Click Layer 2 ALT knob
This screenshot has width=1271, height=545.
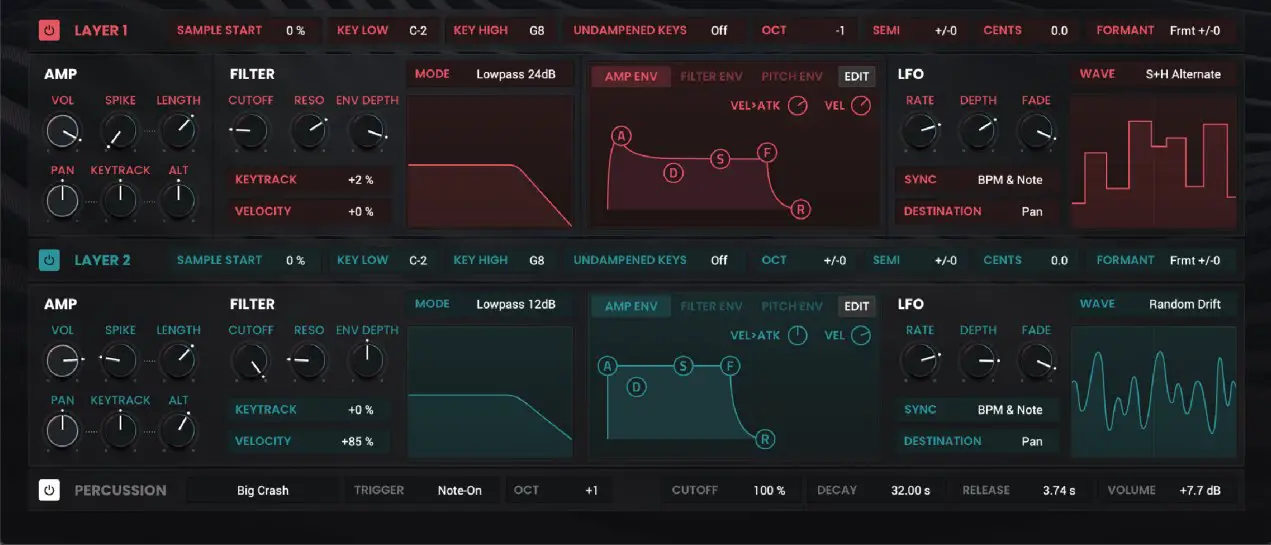click(x=178, y=430)
